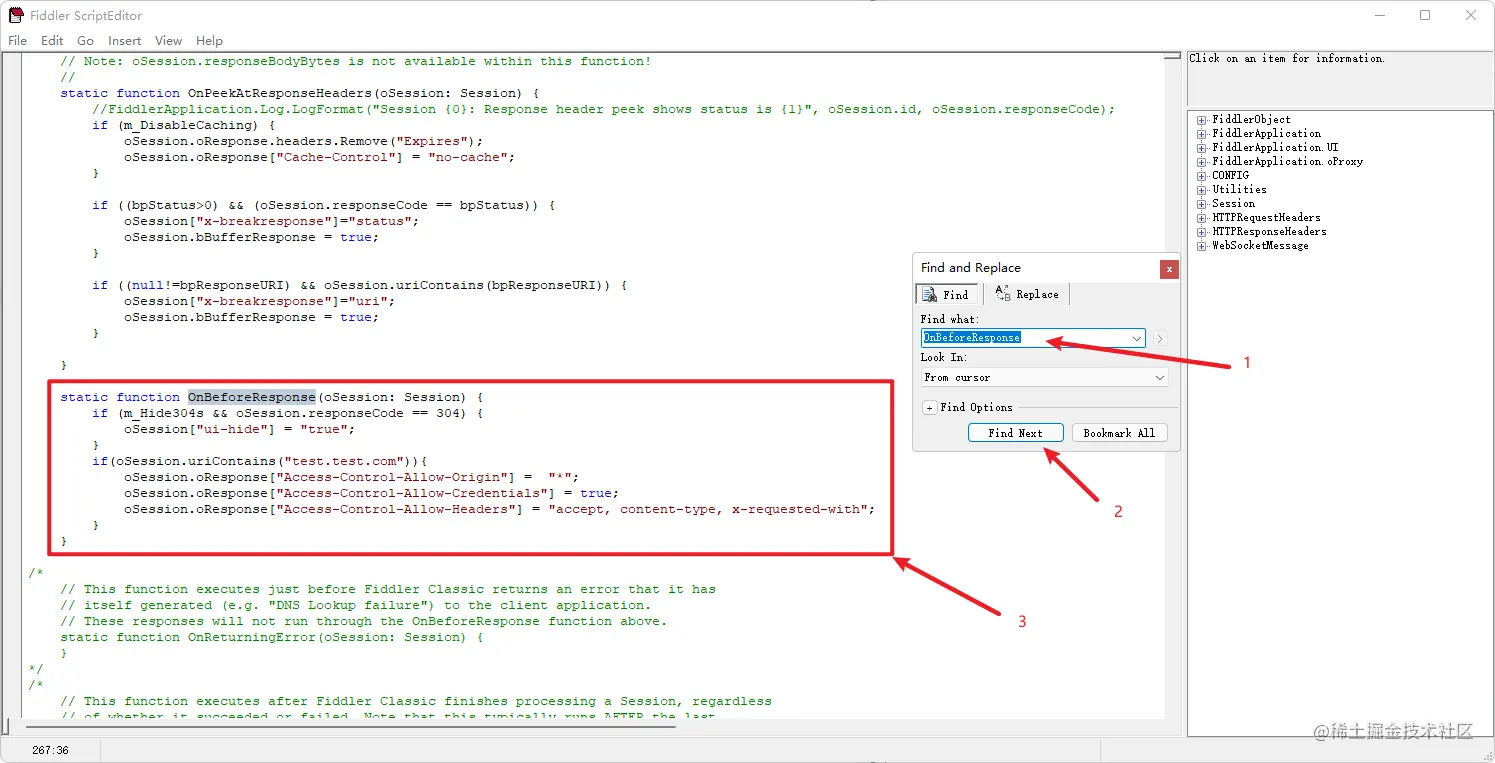Open the Edit menu
1495x763 pixels.
[x=52, y=41]
